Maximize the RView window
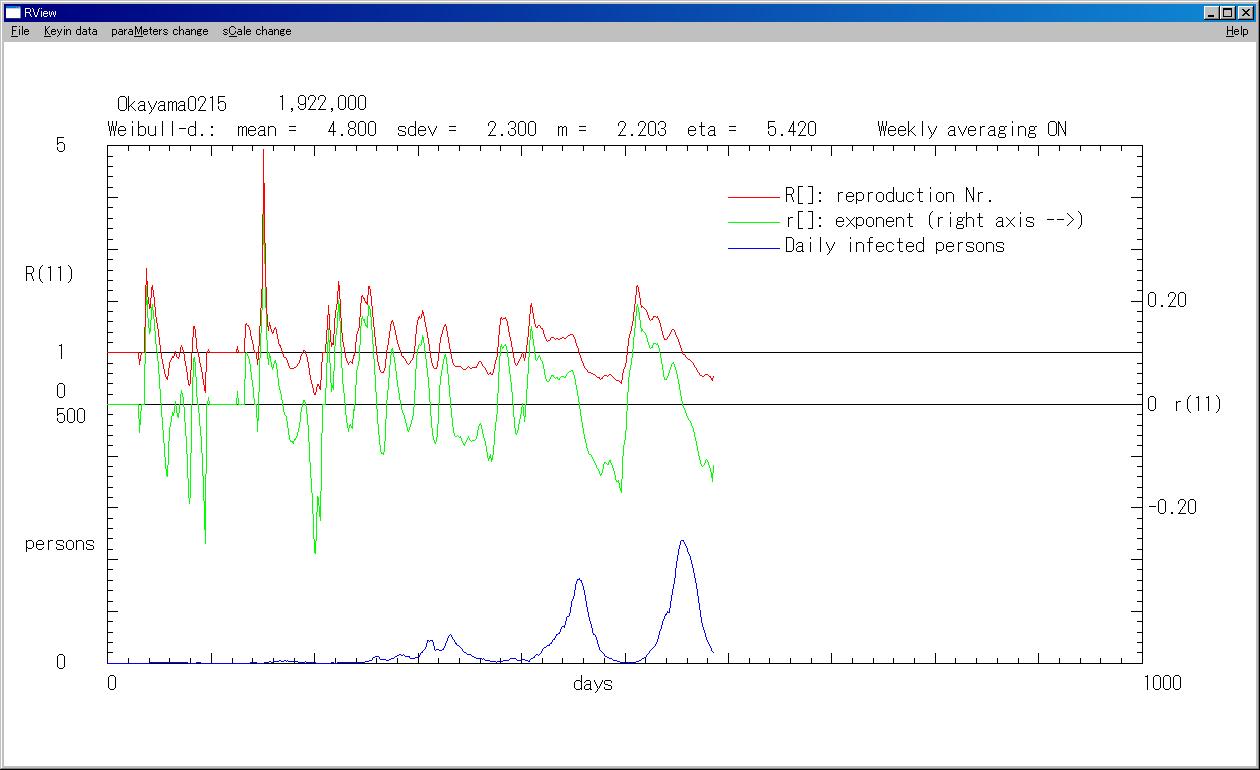The width and height of the screenshot is (1260, 770). 1228,12
